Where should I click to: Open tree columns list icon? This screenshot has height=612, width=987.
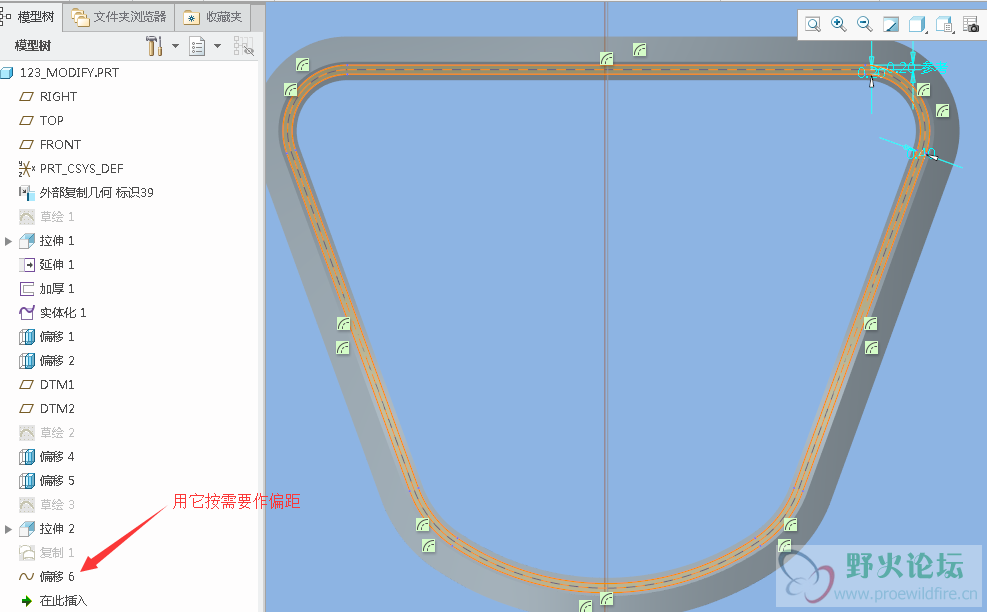197,46
